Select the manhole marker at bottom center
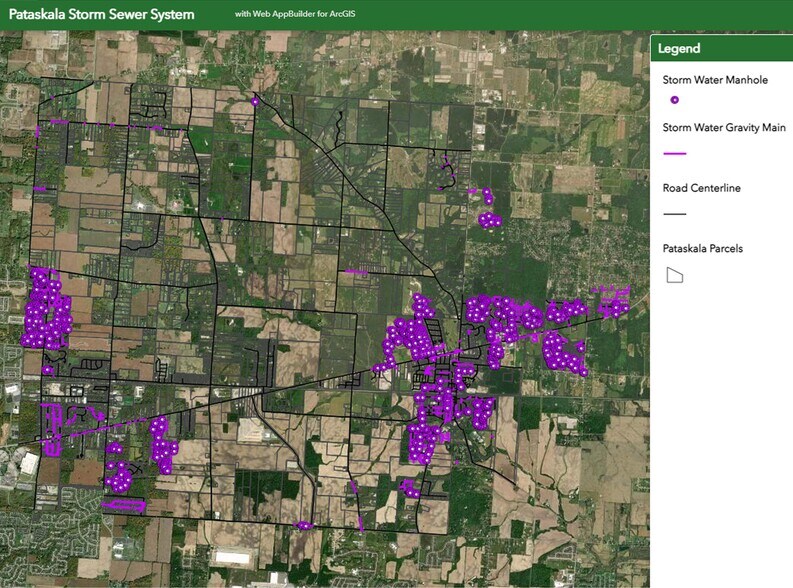 (x=304, y=525)
